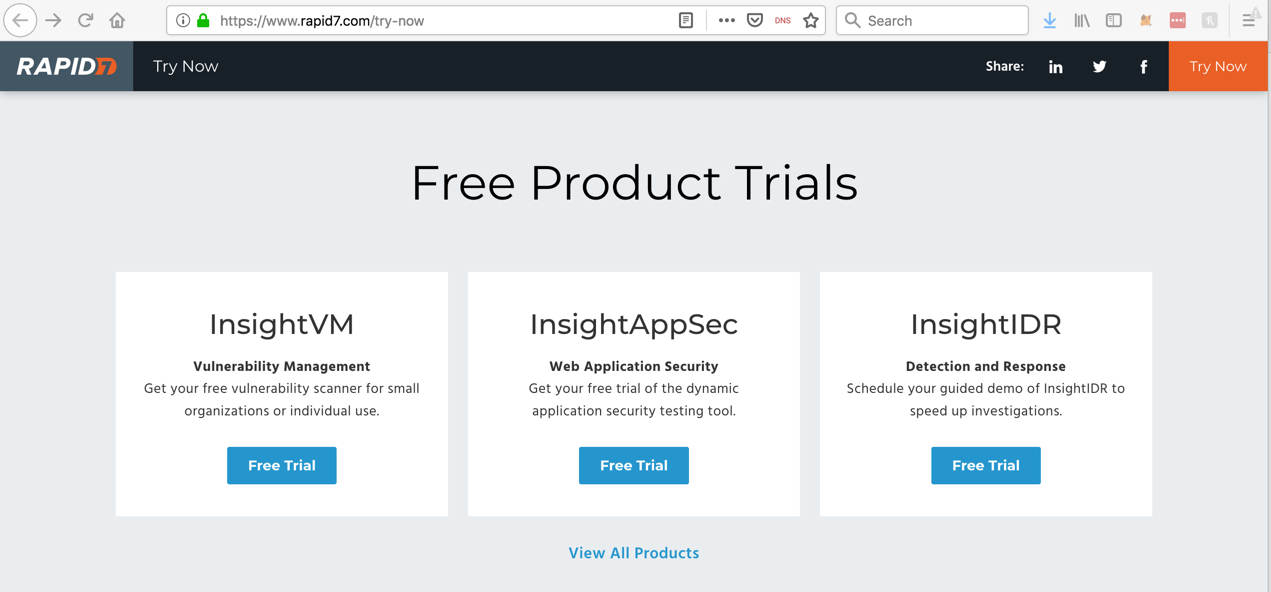Open Firefox downloads arrow
The height and width of the screenshot is (592, 1271).
pyautogui.click(x=1049, y=20)
